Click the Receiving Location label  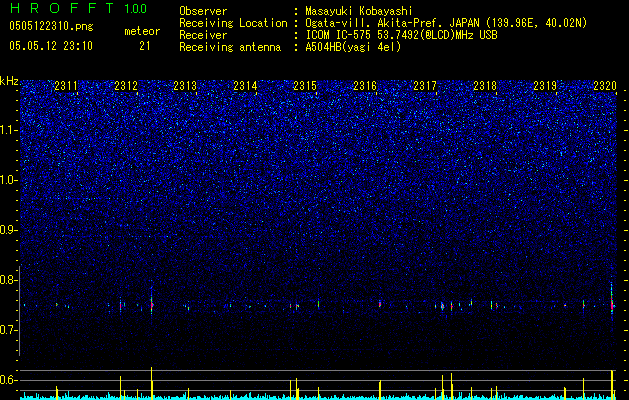(x=233, y=23)
